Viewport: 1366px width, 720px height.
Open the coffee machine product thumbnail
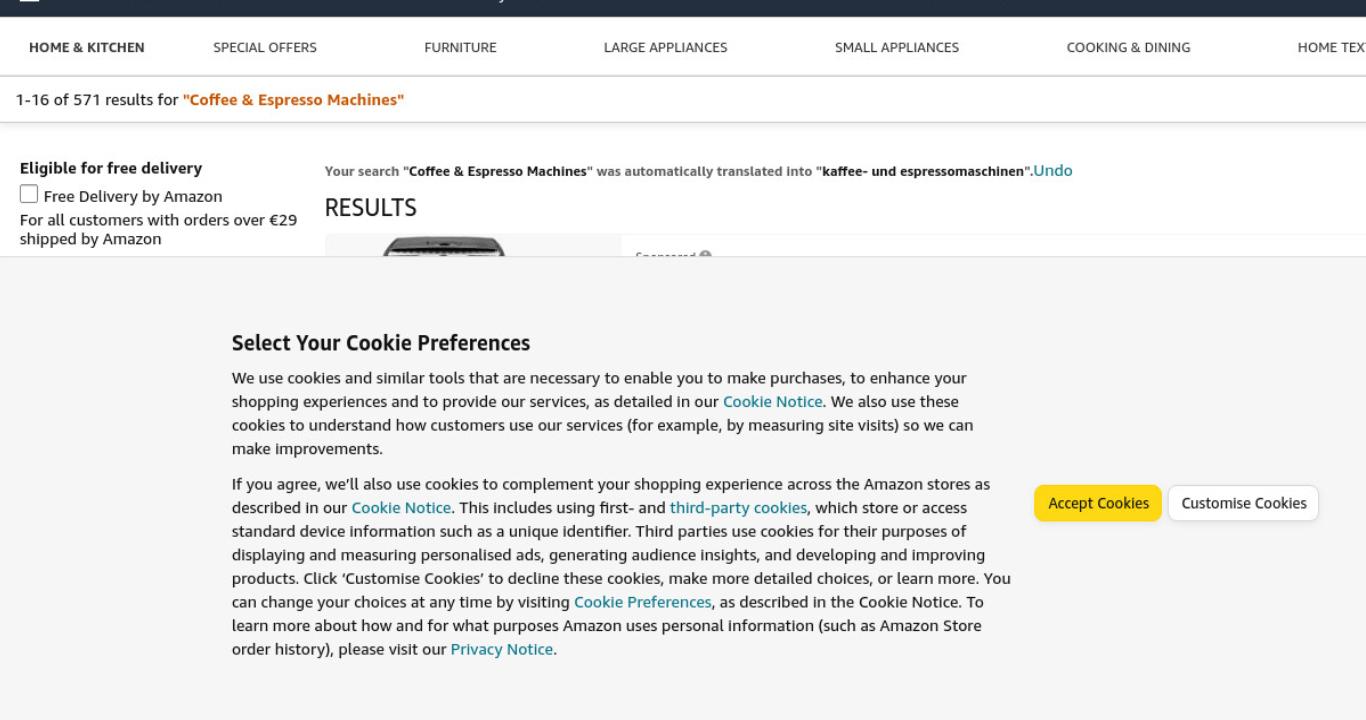tap(444, 246)
